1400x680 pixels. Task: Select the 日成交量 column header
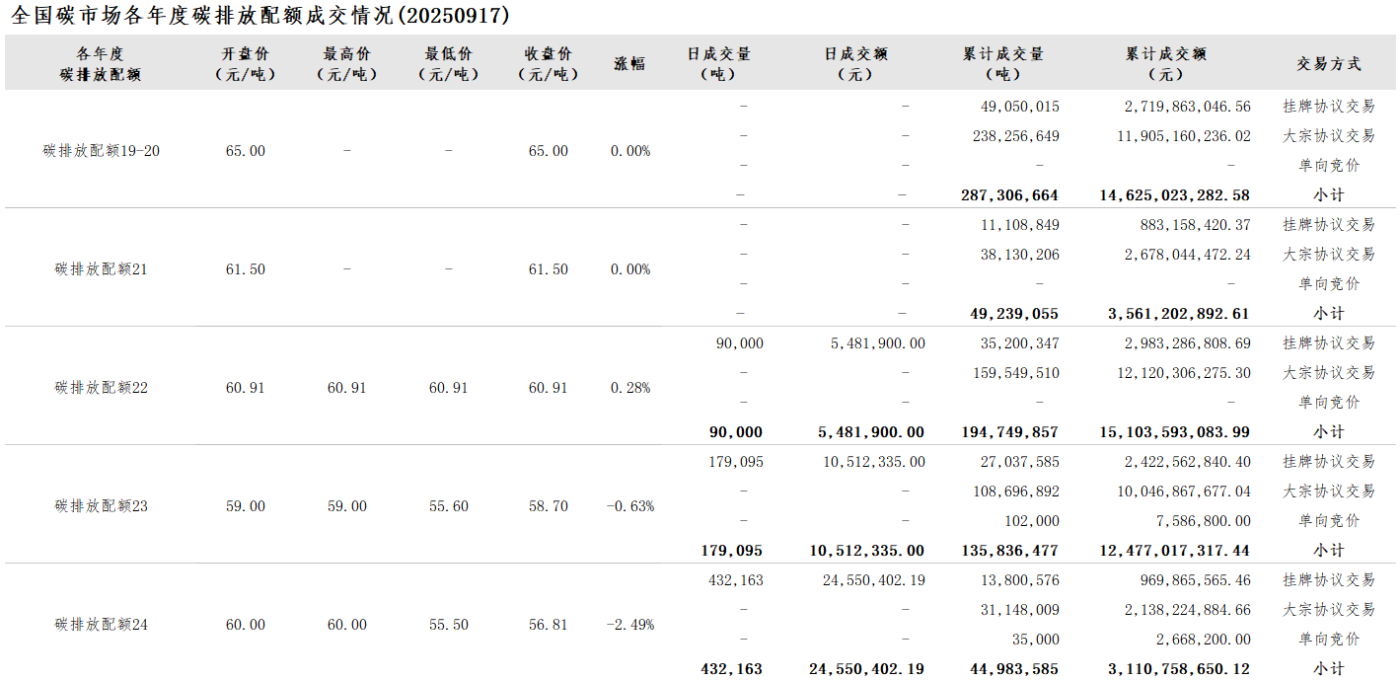(718, 63)
